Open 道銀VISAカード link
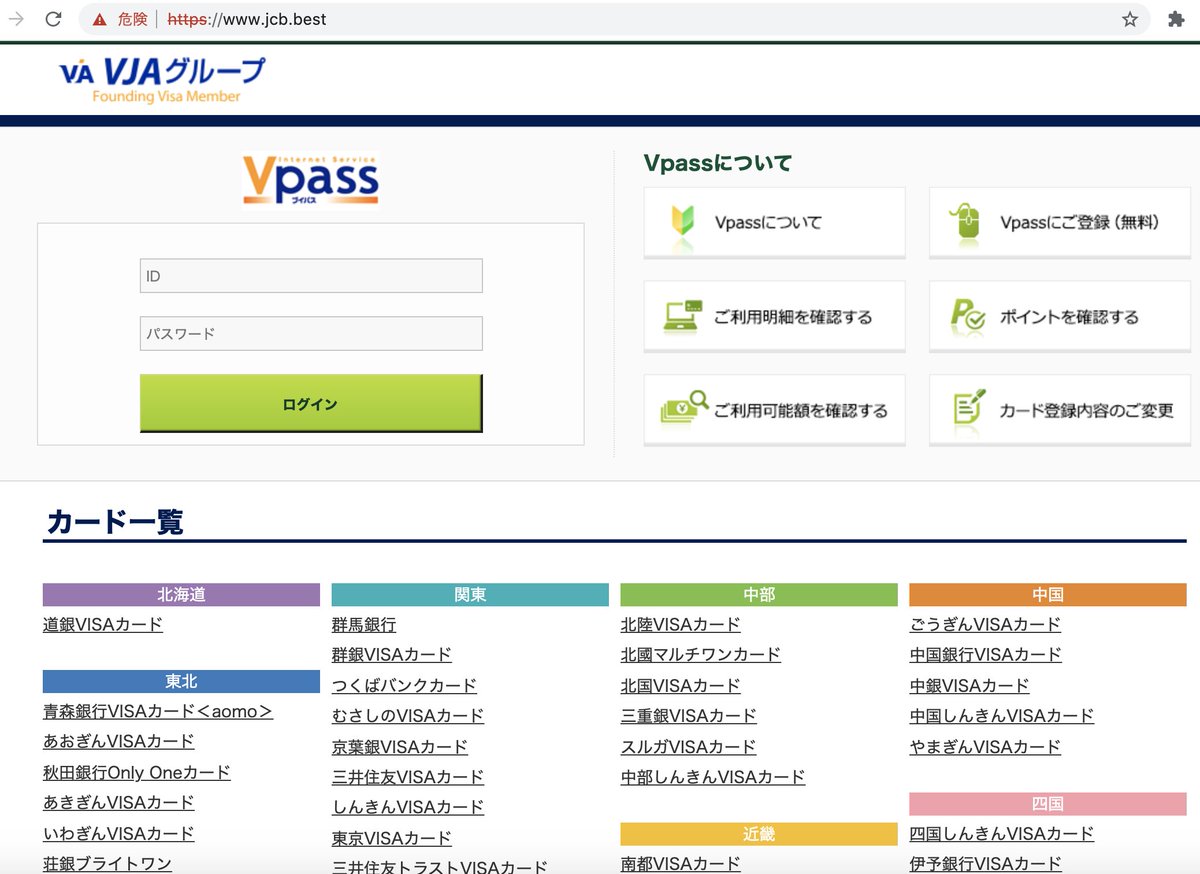 [103, 624]
